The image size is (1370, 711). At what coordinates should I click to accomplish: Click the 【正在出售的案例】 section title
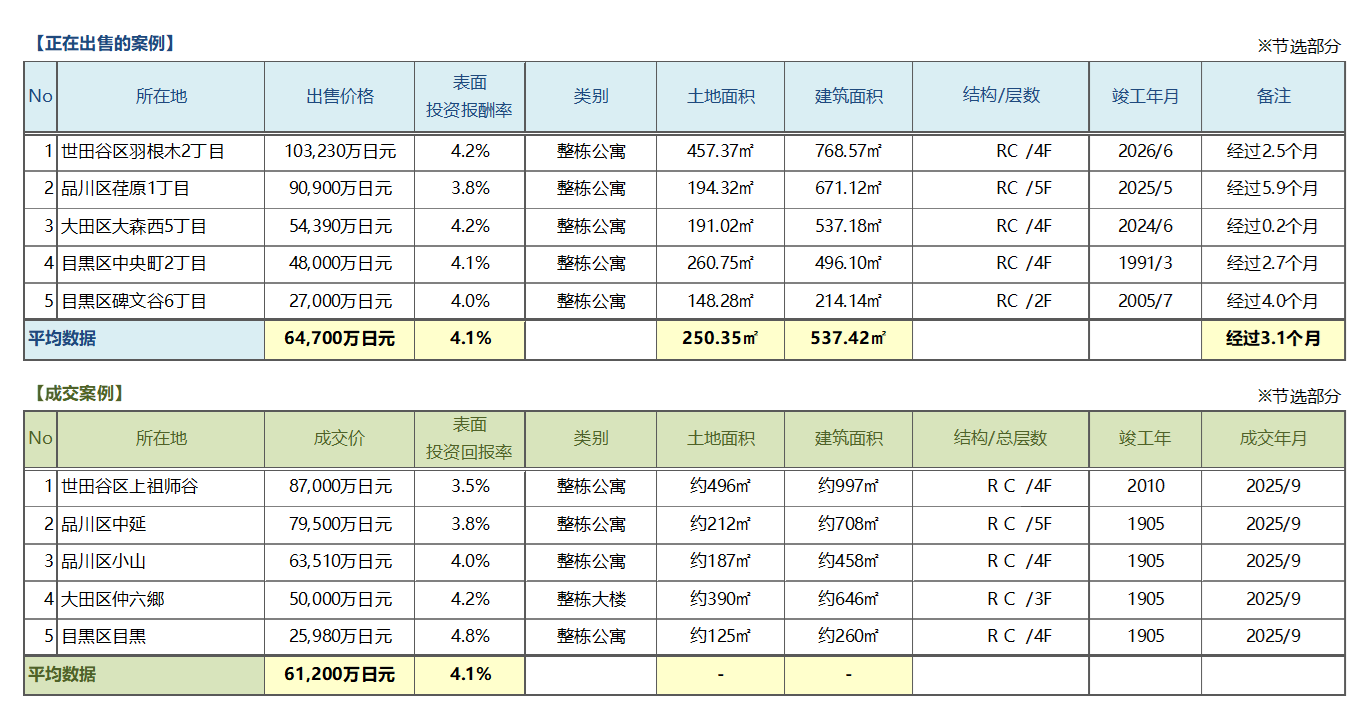[x=102, y=43]
